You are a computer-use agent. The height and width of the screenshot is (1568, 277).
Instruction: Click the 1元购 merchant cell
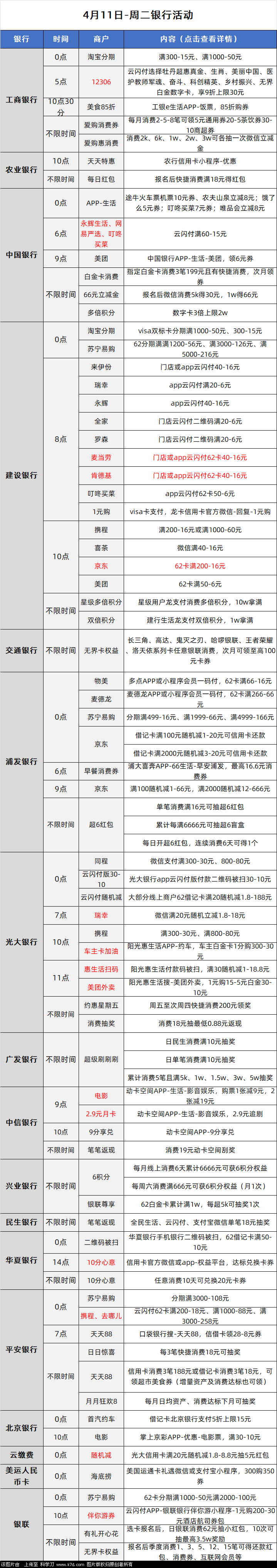[101, 512]
